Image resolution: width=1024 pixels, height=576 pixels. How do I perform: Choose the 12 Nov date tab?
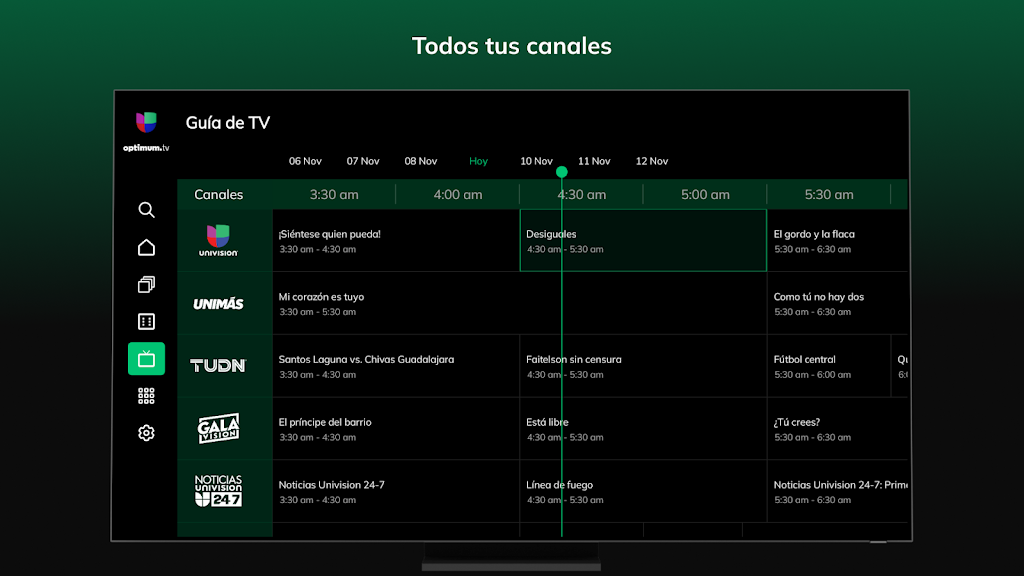(x=652, y=161)
